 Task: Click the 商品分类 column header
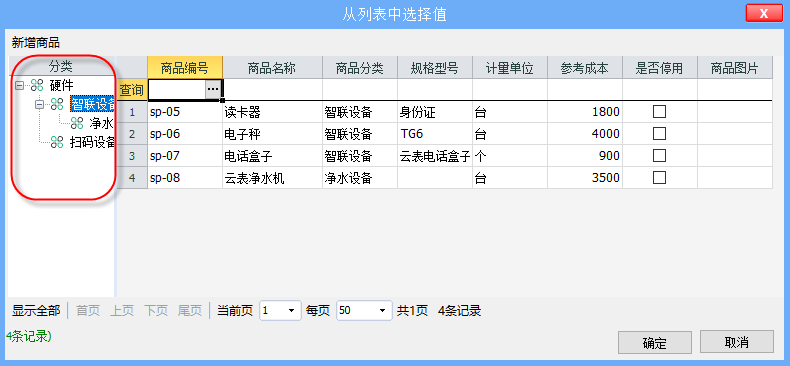360,68
